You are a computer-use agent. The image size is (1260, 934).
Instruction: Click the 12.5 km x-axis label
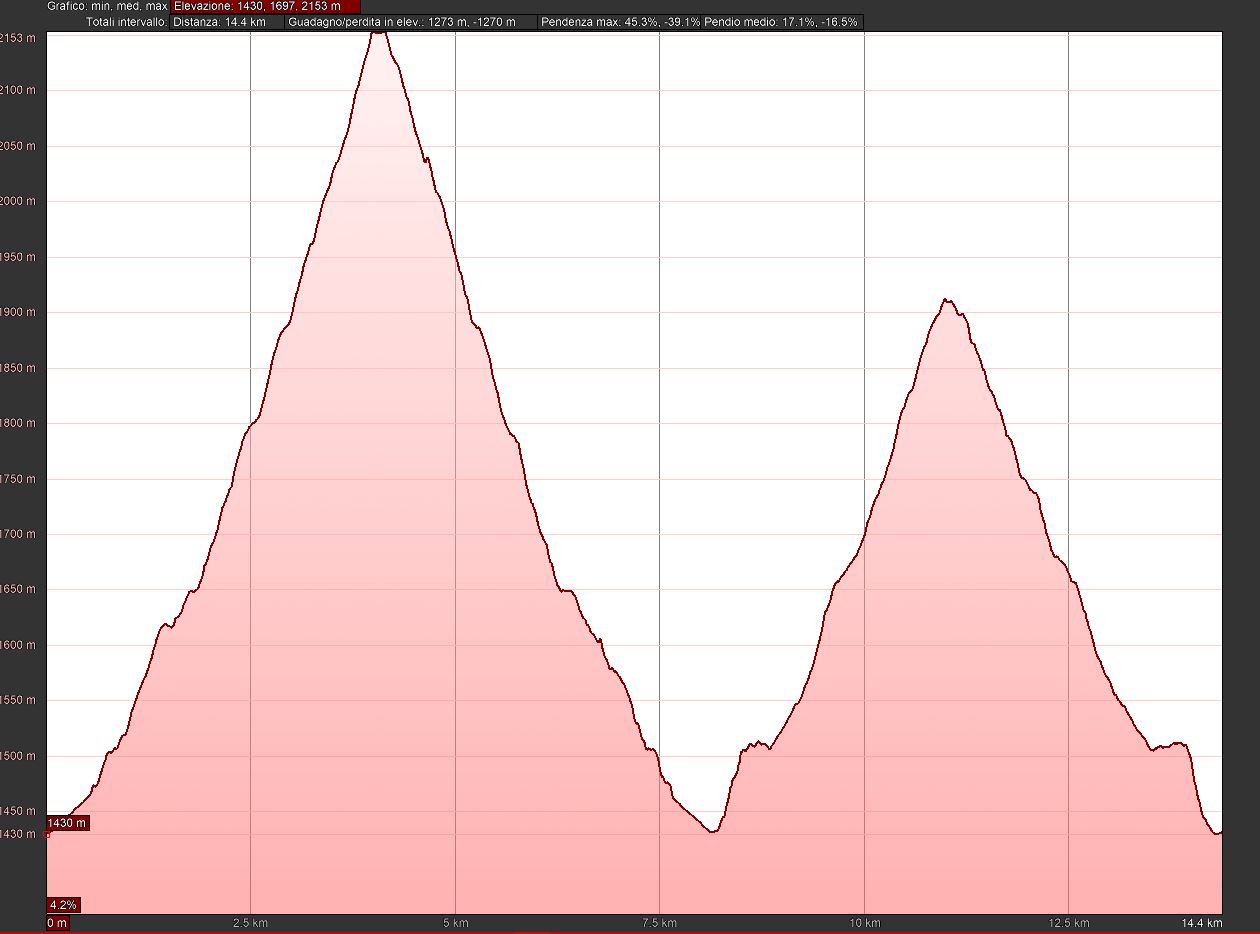click(x=1069, y=922)
